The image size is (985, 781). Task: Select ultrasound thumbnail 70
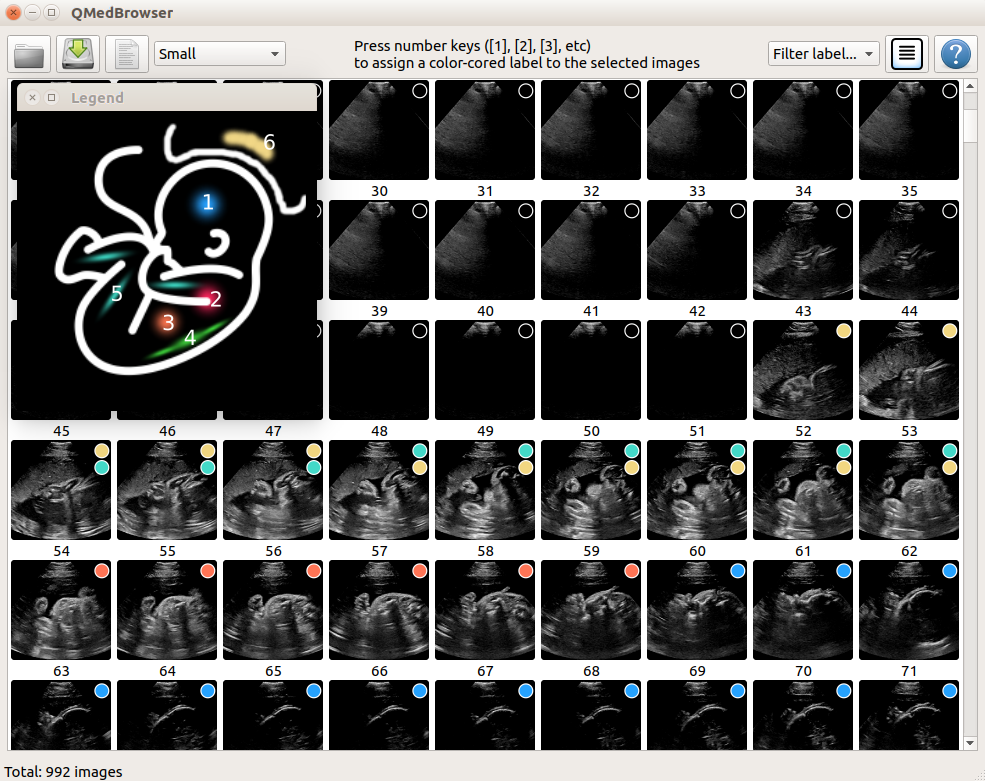pyautogui.click(x=803, y=610)
